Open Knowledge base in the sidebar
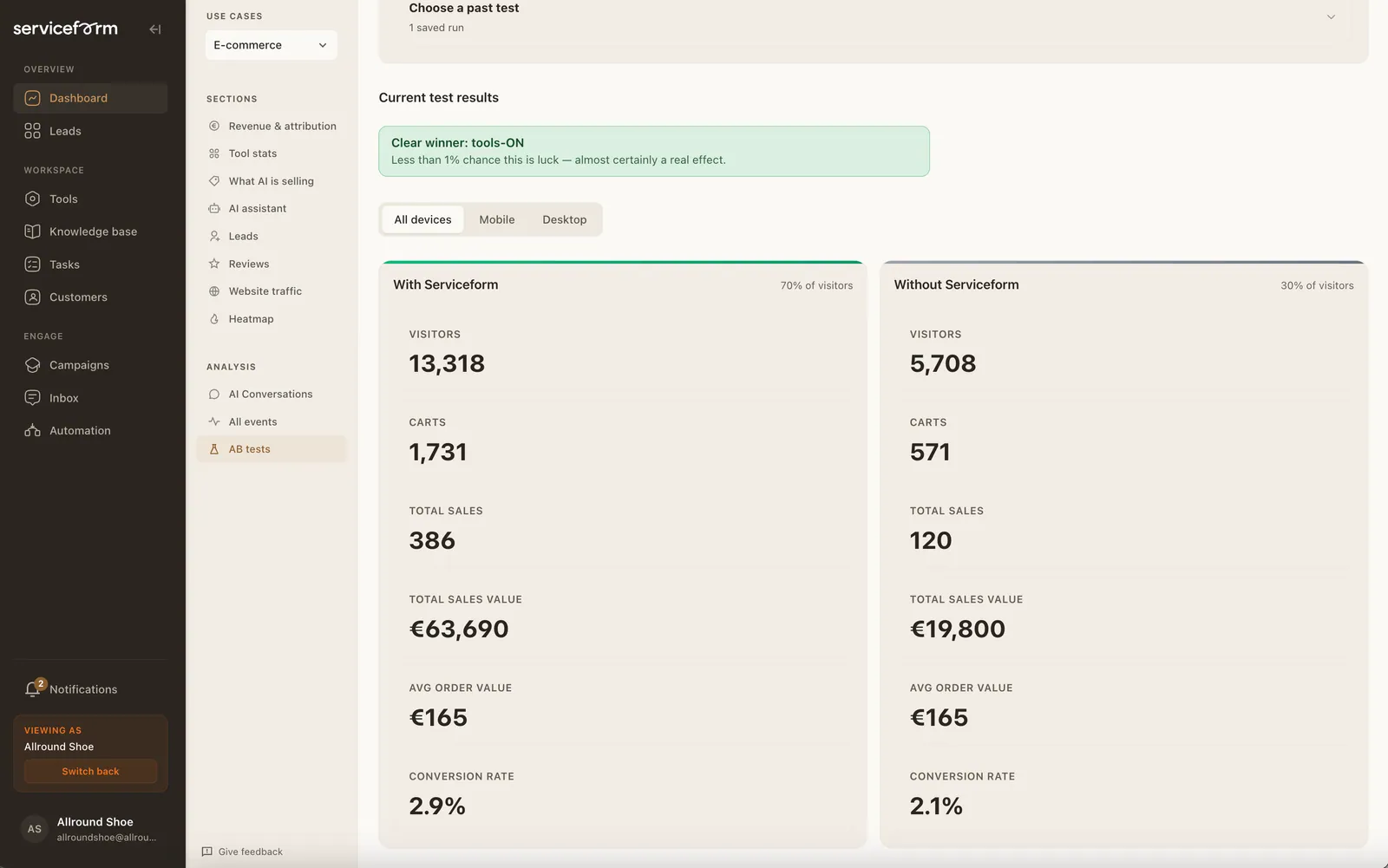The image size is (1388, 868). [90, 232]
